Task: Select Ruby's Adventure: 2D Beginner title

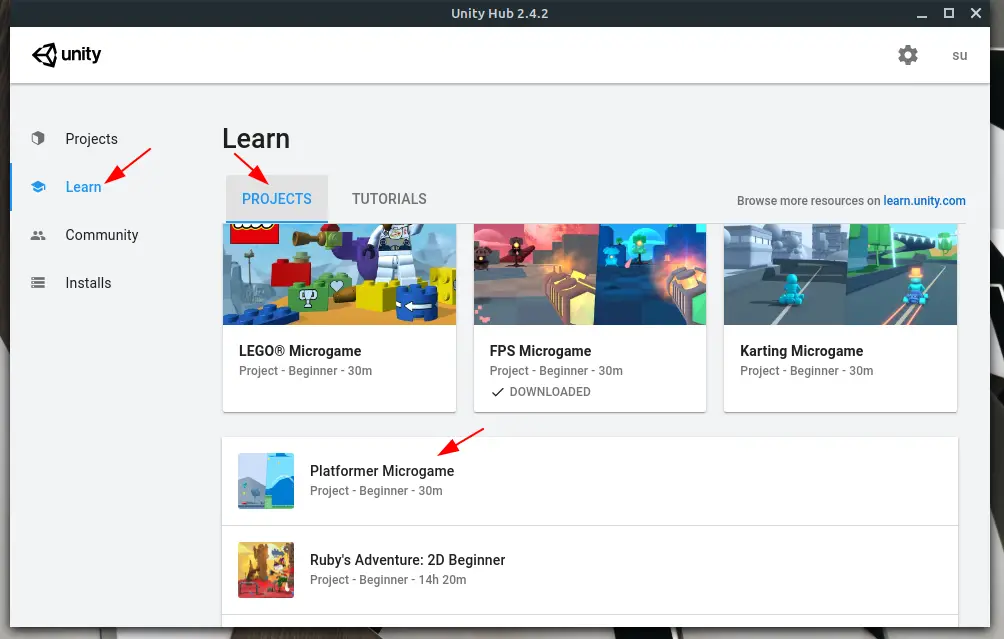Action: (x=407, y=560)
